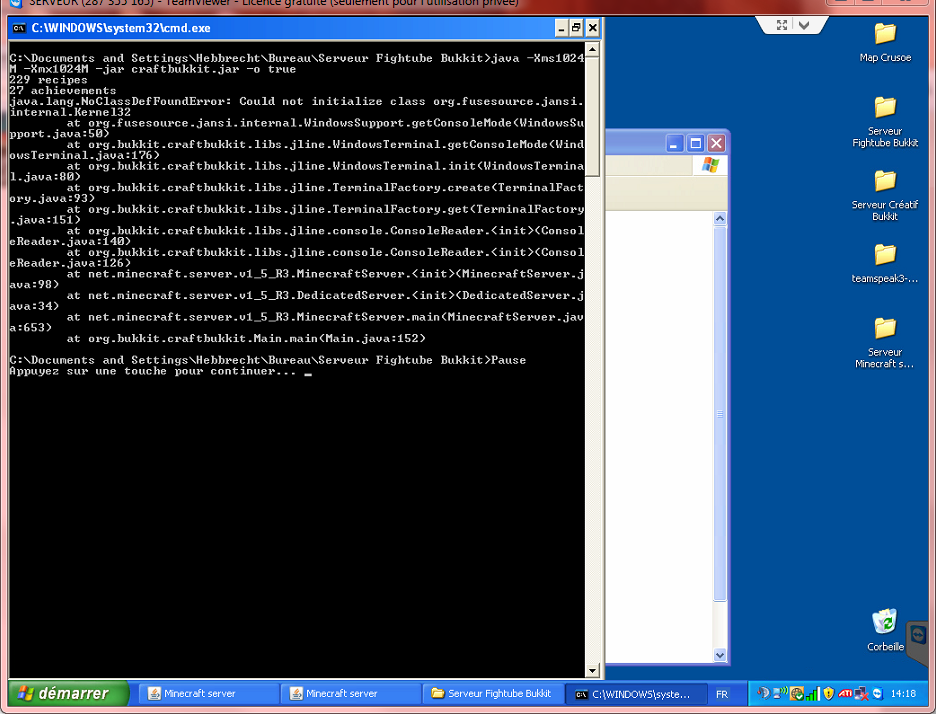Screen dimensions: 936x714
Task: Click the démarrer Start button
Action: (68, 693)
